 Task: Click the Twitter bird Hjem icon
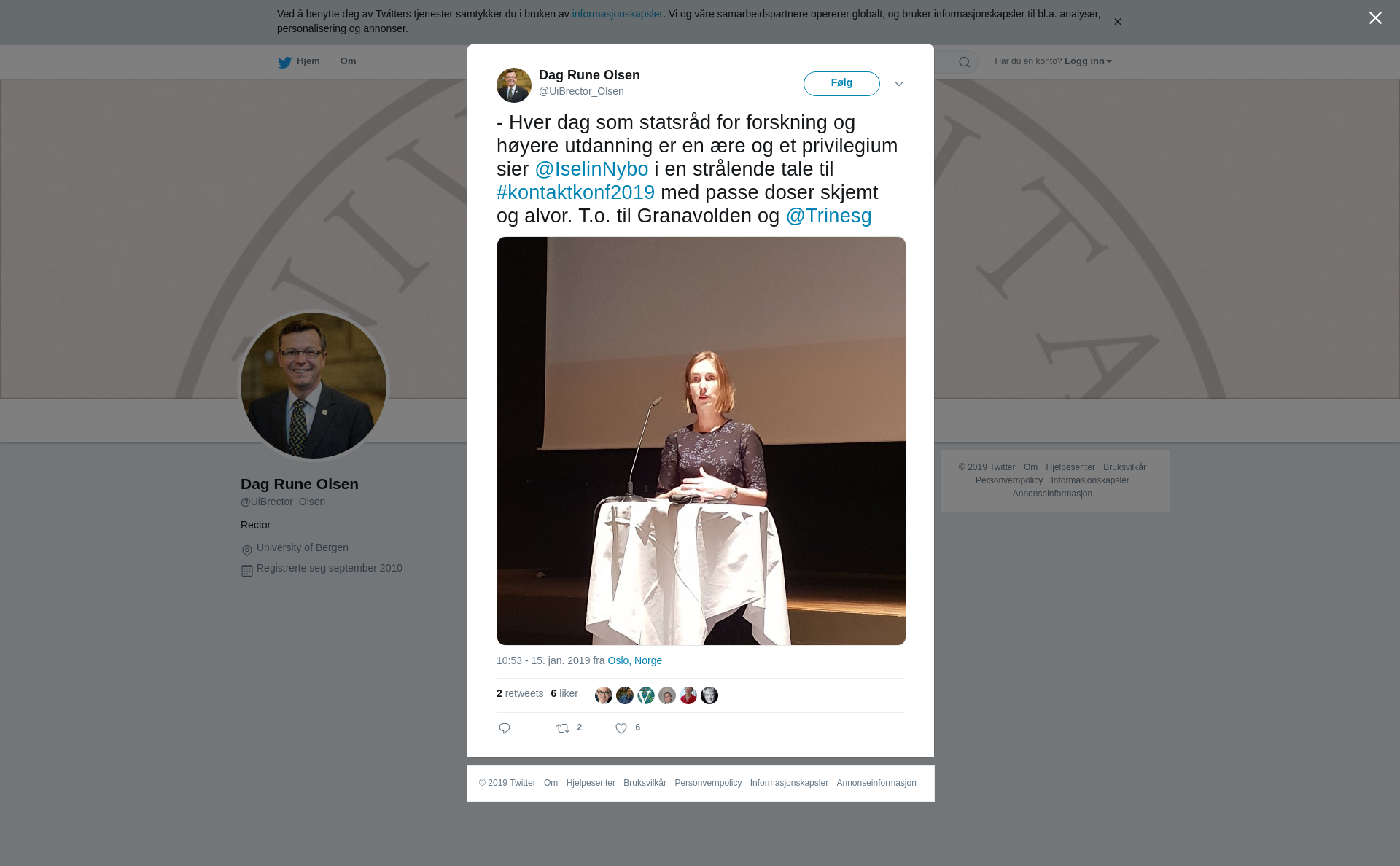coord(284,62)
